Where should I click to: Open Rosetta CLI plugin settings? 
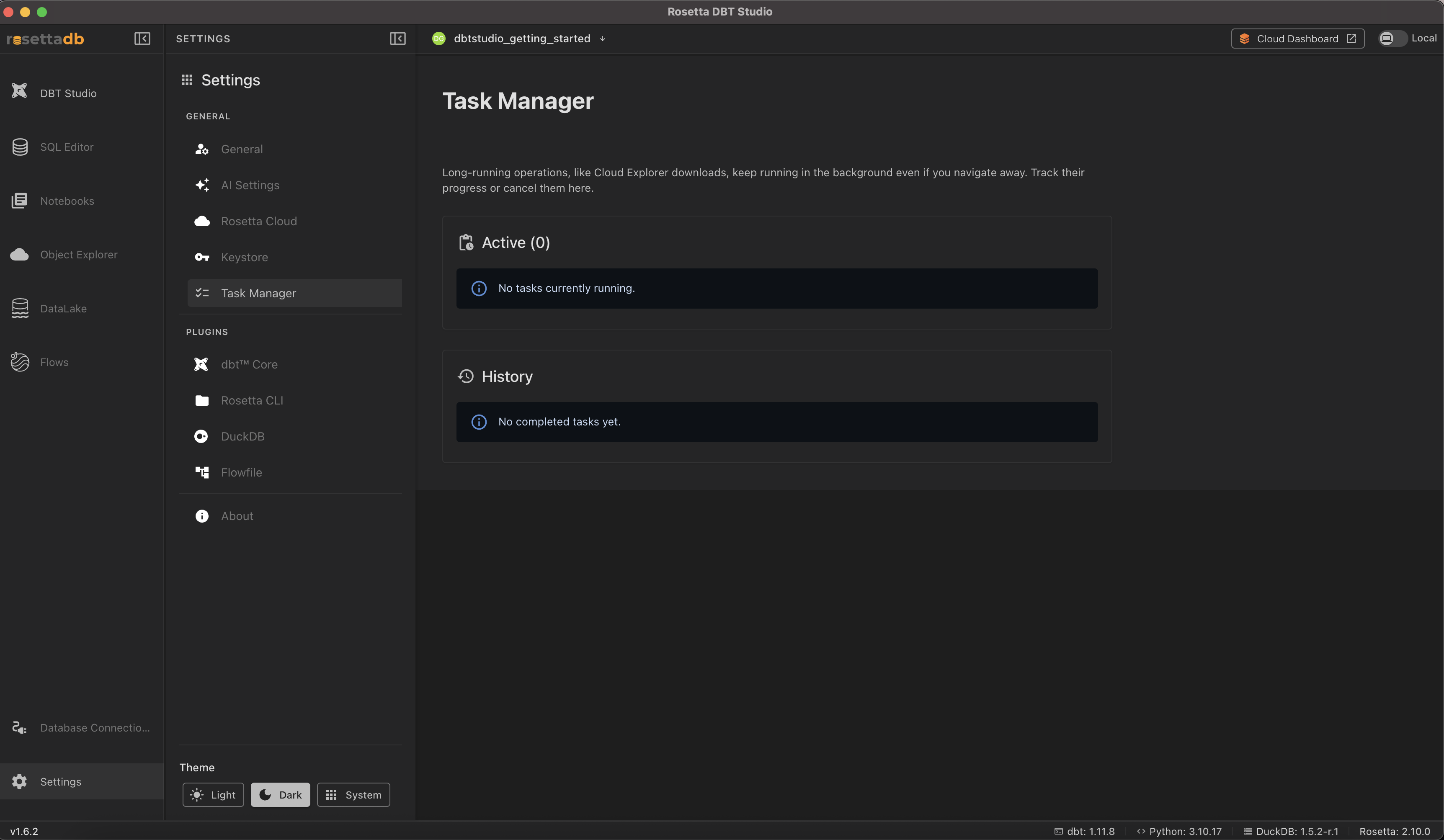[294, 400]
